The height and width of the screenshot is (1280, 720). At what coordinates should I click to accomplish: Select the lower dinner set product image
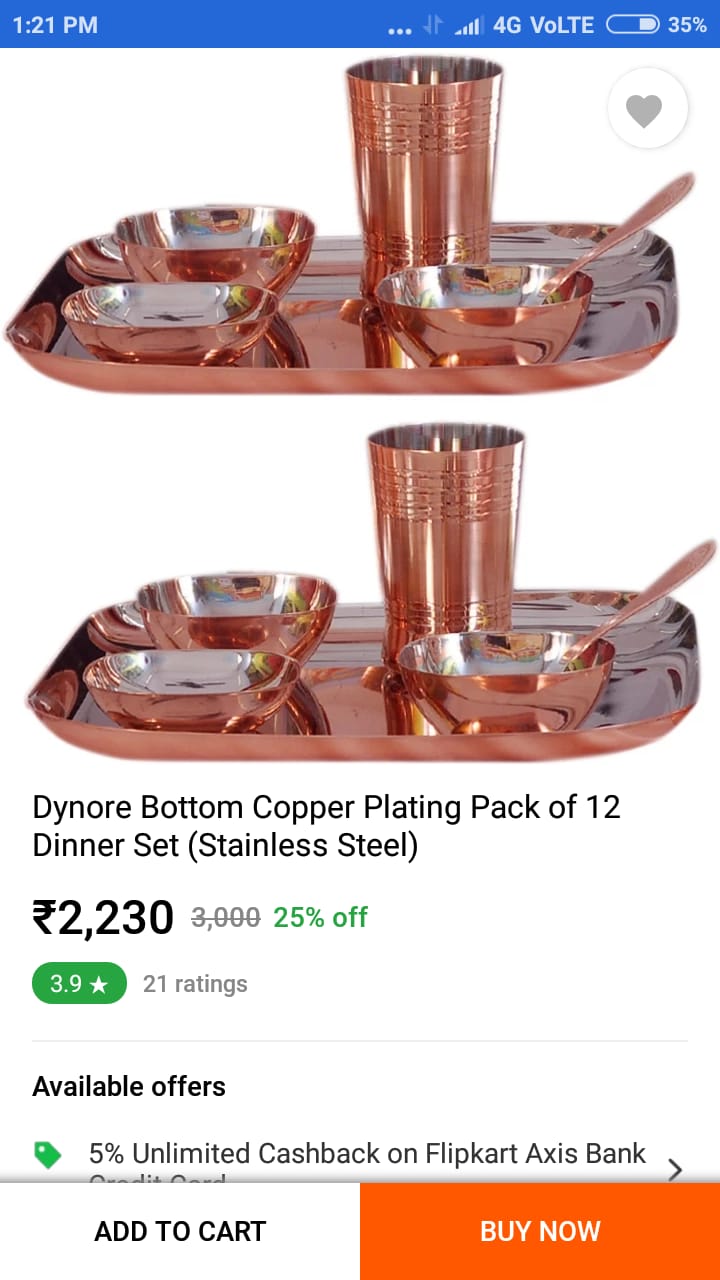pyautogui.click(x=370, y=592)
